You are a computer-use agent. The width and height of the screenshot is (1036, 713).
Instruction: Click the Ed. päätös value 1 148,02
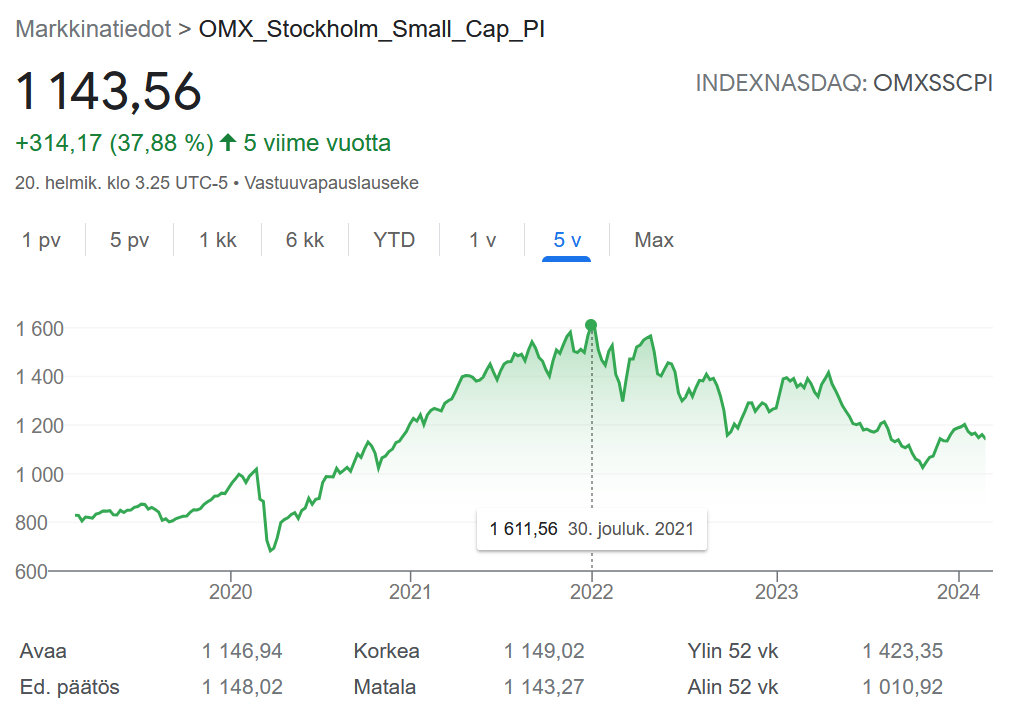pos(242,687)
